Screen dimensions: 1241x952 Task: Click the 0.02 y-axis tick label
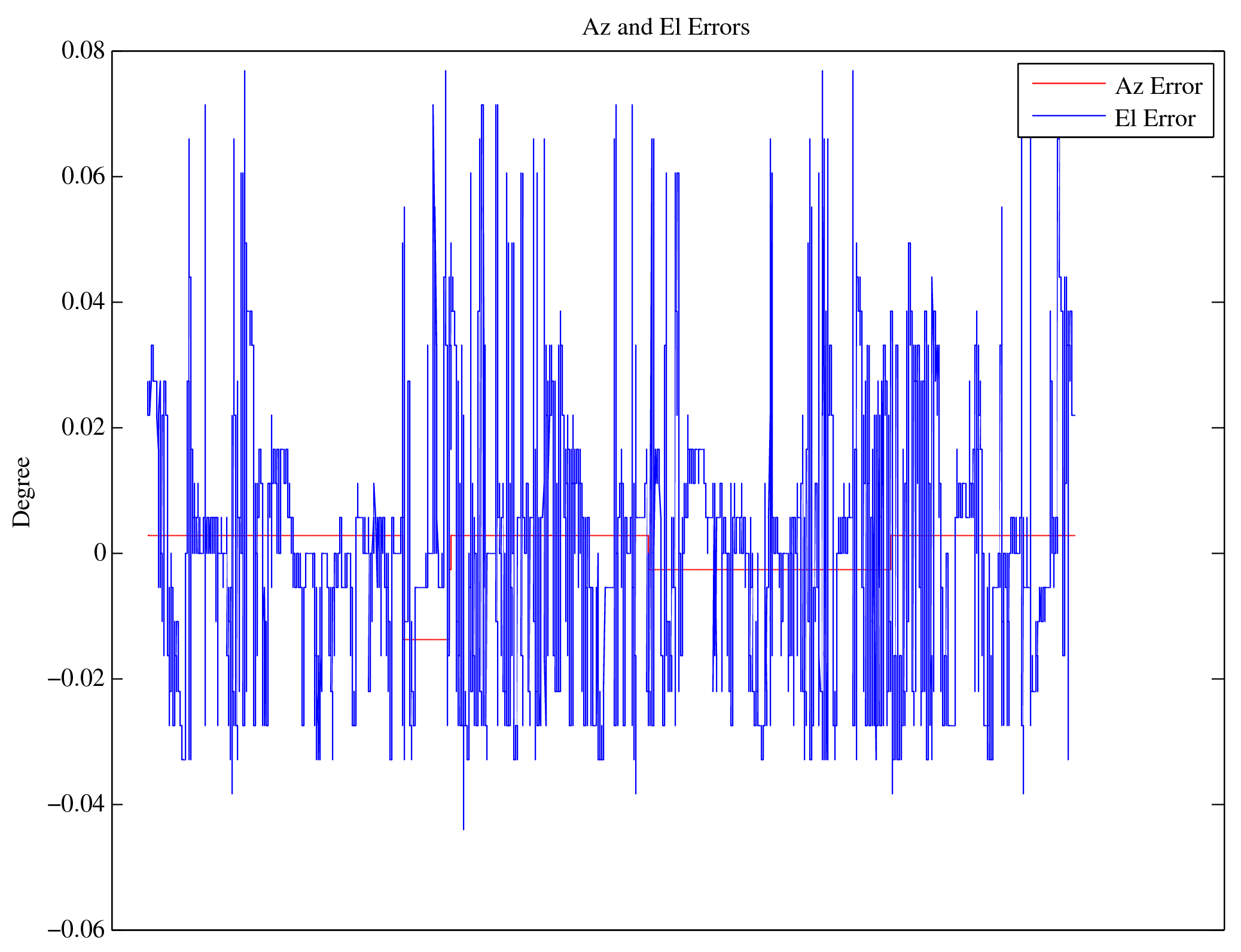point(83,428)
